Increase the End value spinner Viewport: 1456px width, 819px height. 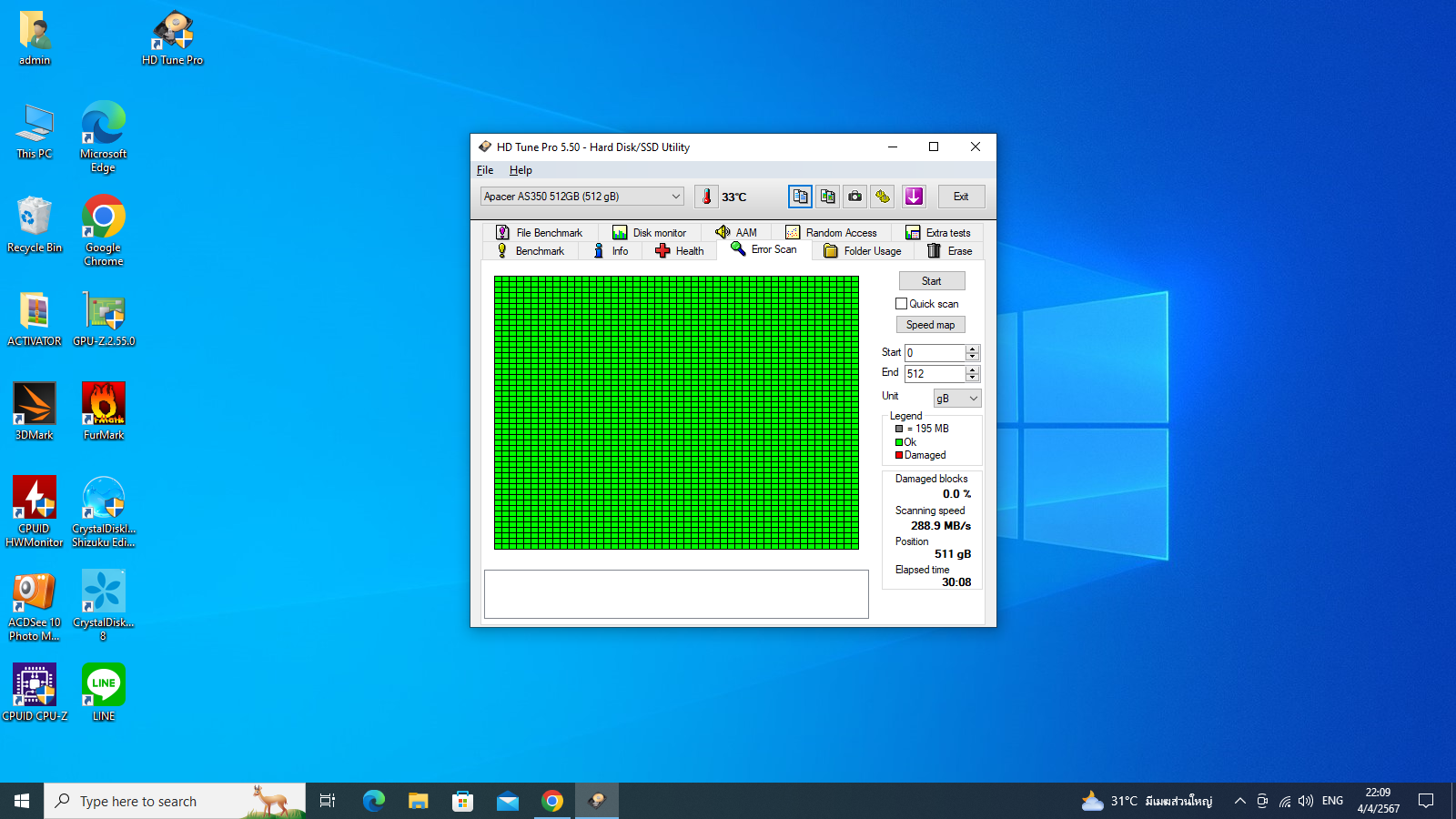pyautogui.click(x=973, y=369)
